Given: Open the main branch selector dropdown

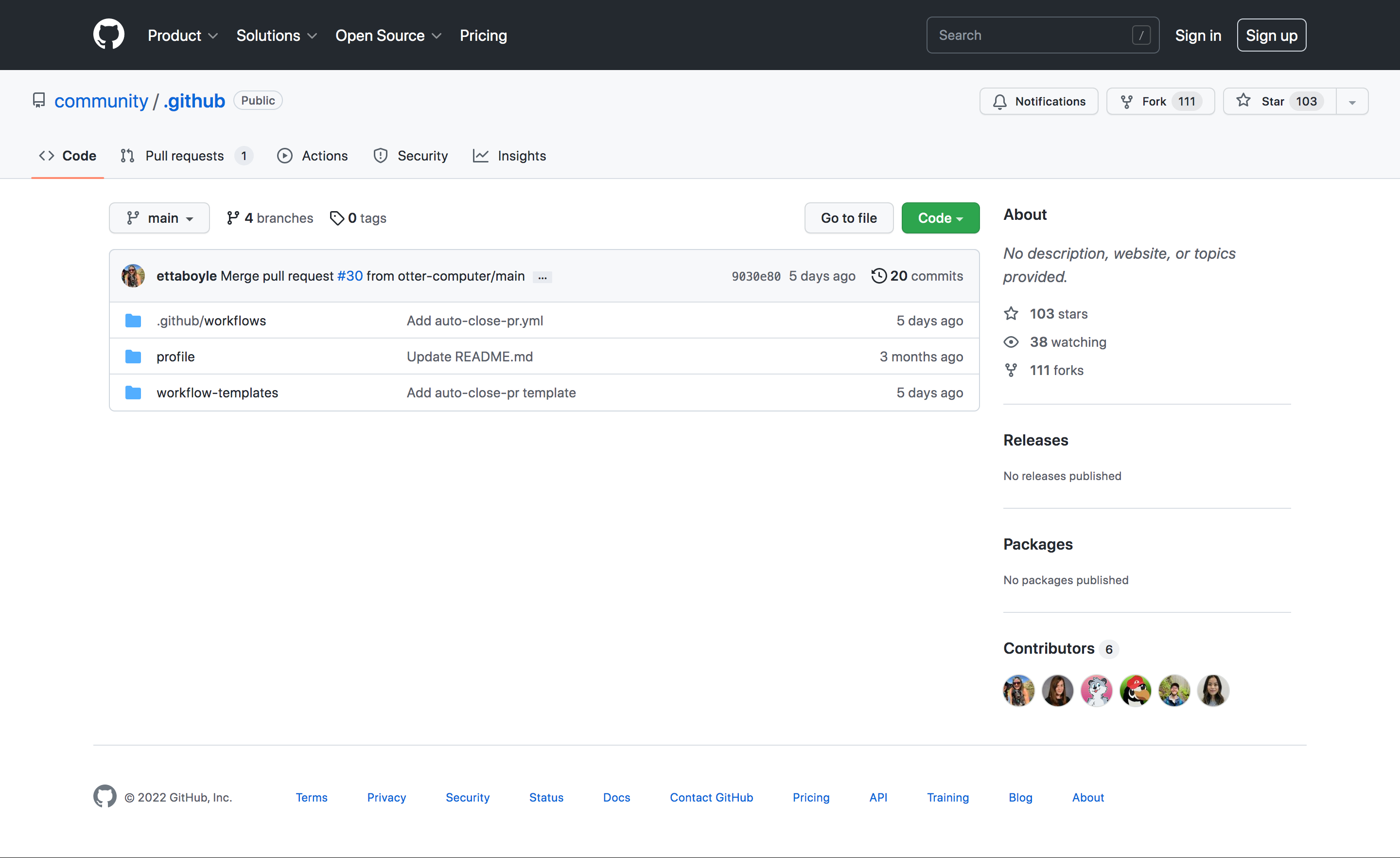Looking at the screenshot, I should click(159, 218).
